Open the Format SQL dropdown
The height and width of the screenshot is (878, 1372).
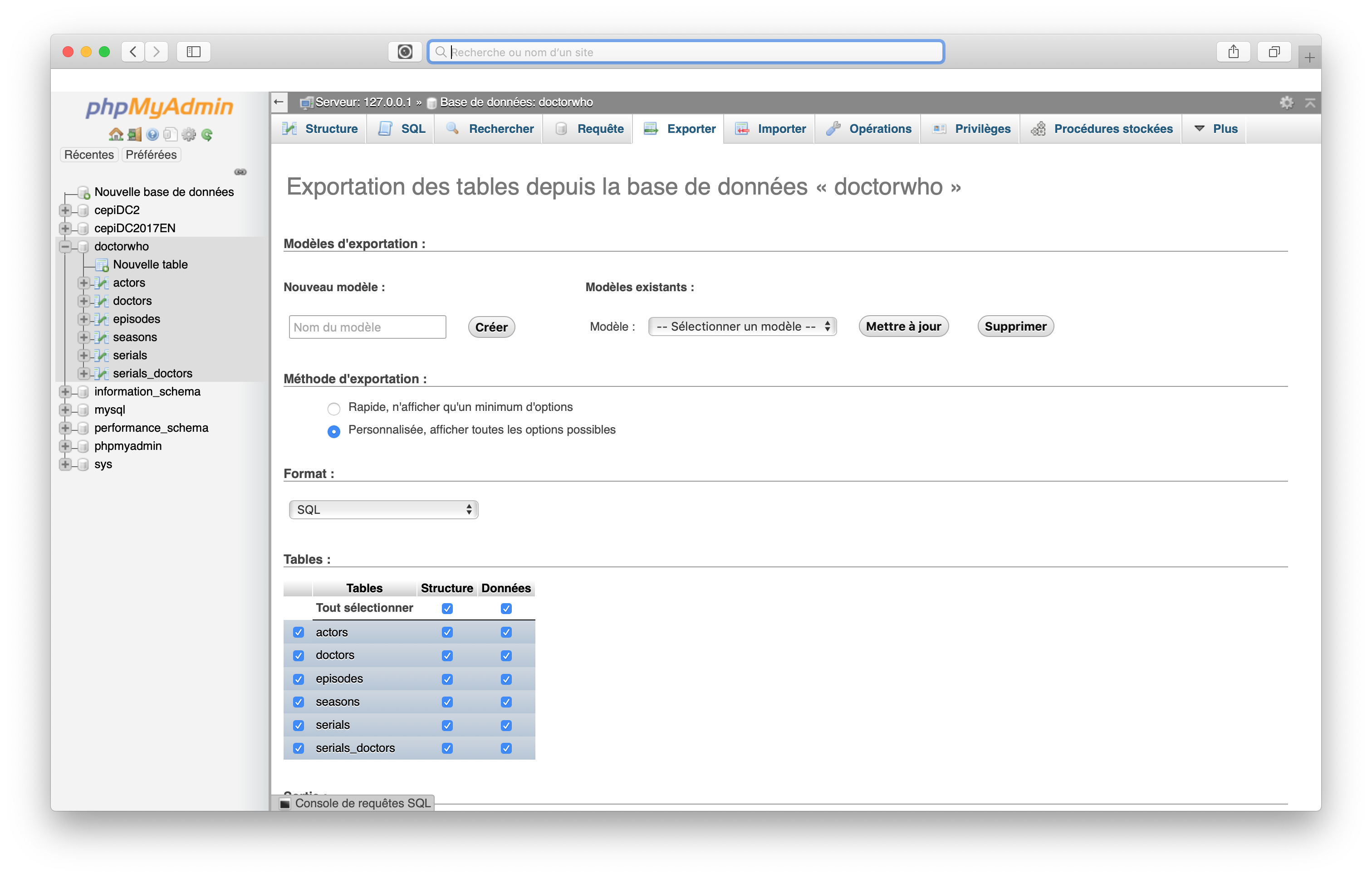point(383,510)
